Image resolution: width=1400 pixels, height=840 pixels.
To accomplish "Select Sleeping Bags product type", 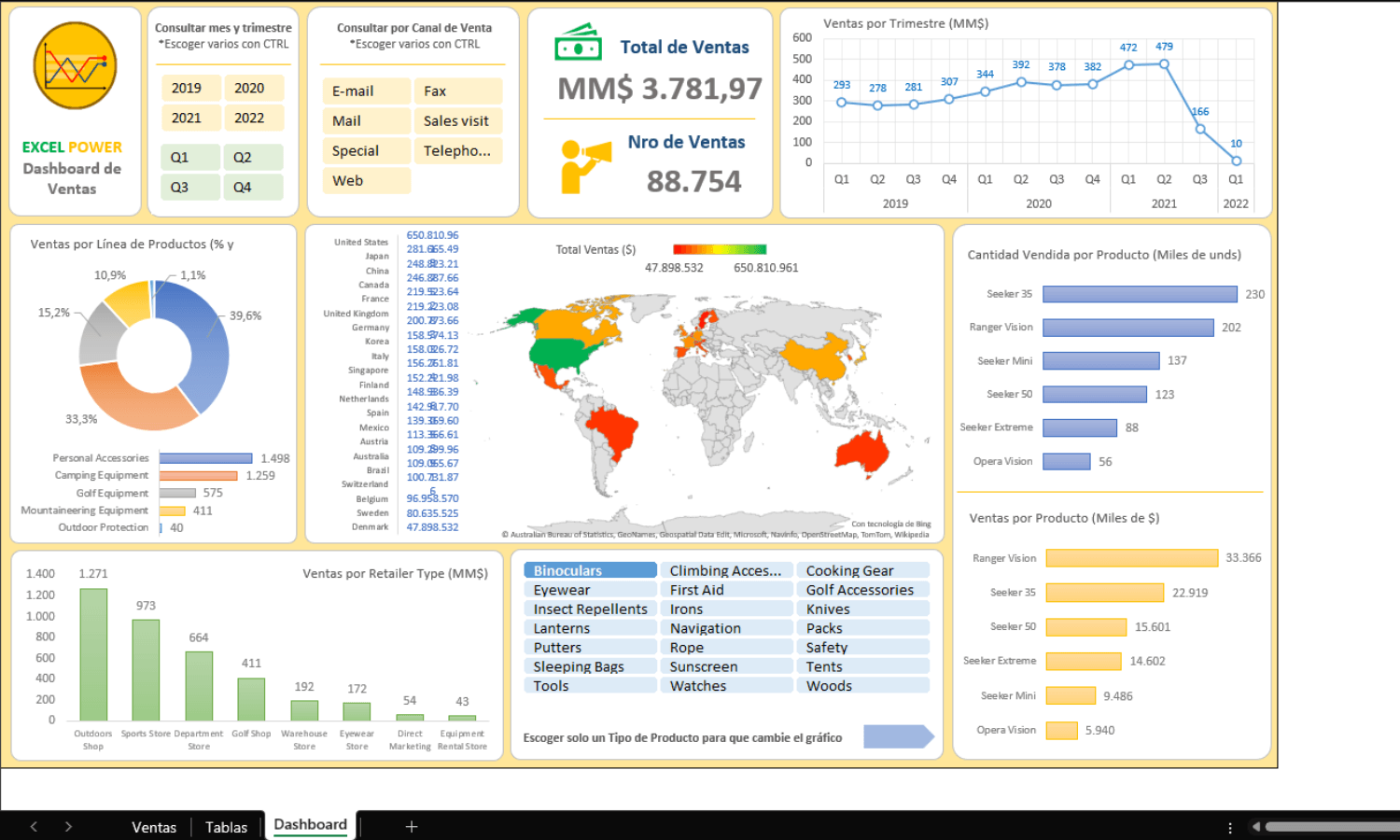I will click(591, 666).
